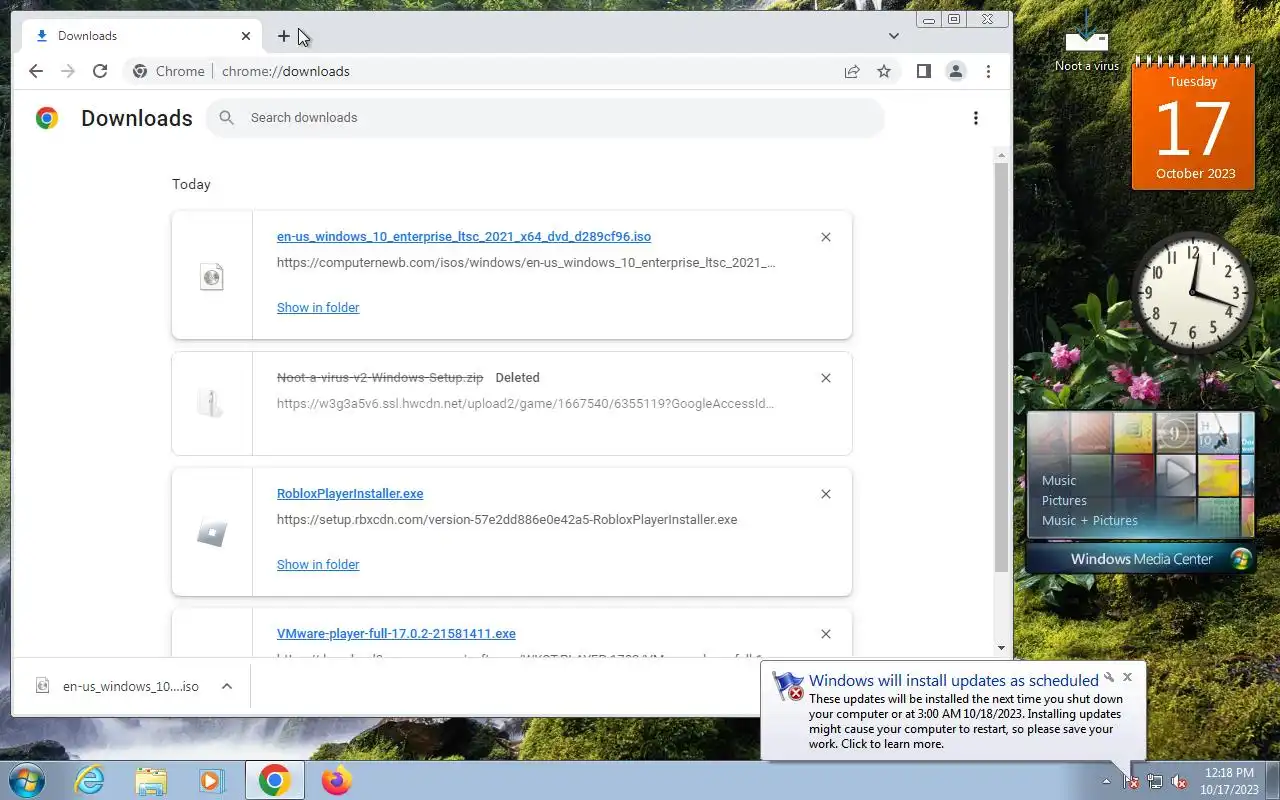This screenshot has width=1280, height=800.
Task: Click the scrollbar down arrow
Action: coord(1001,648)
